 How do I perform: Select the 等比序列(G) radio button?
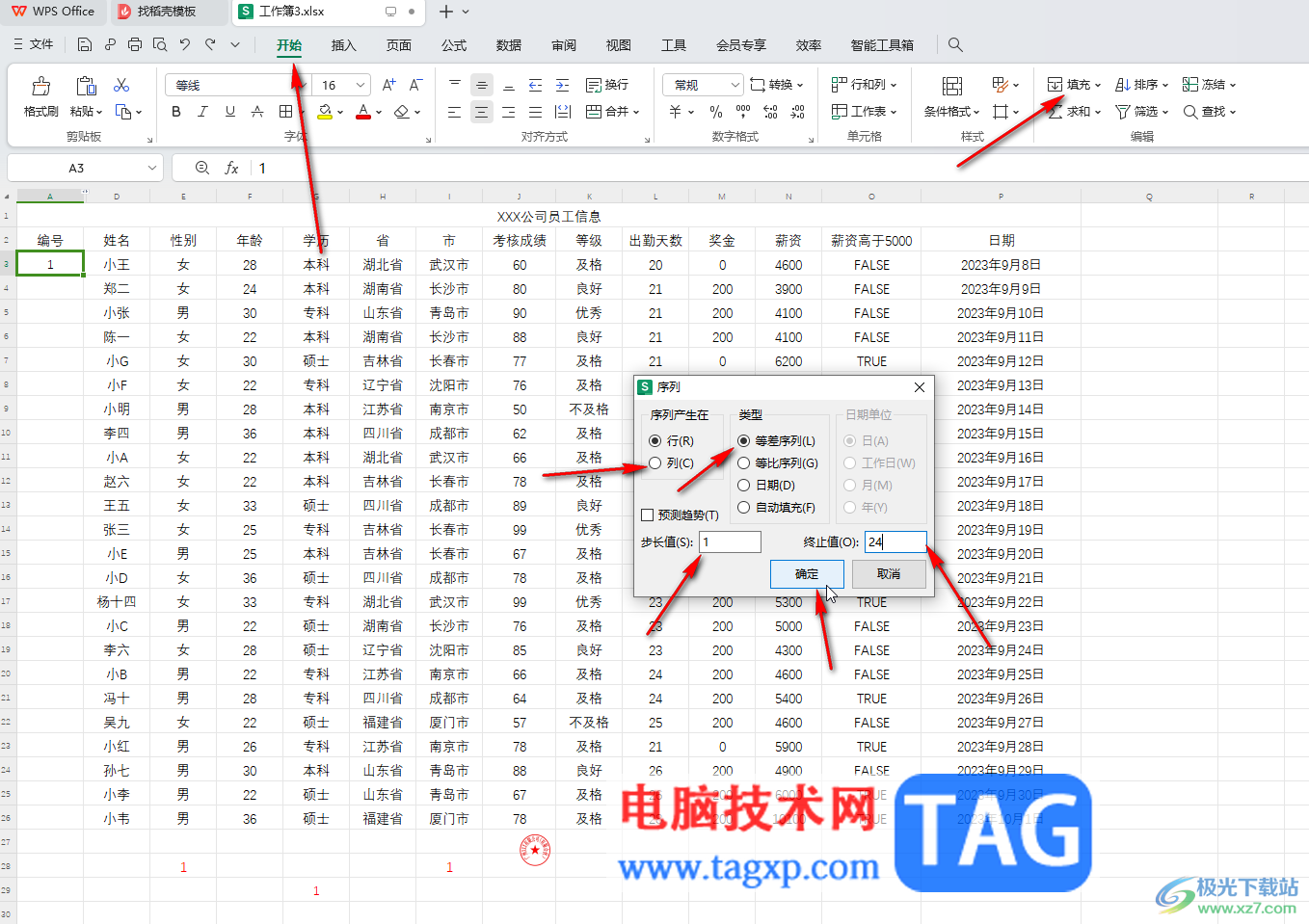(x=743, y=463)
